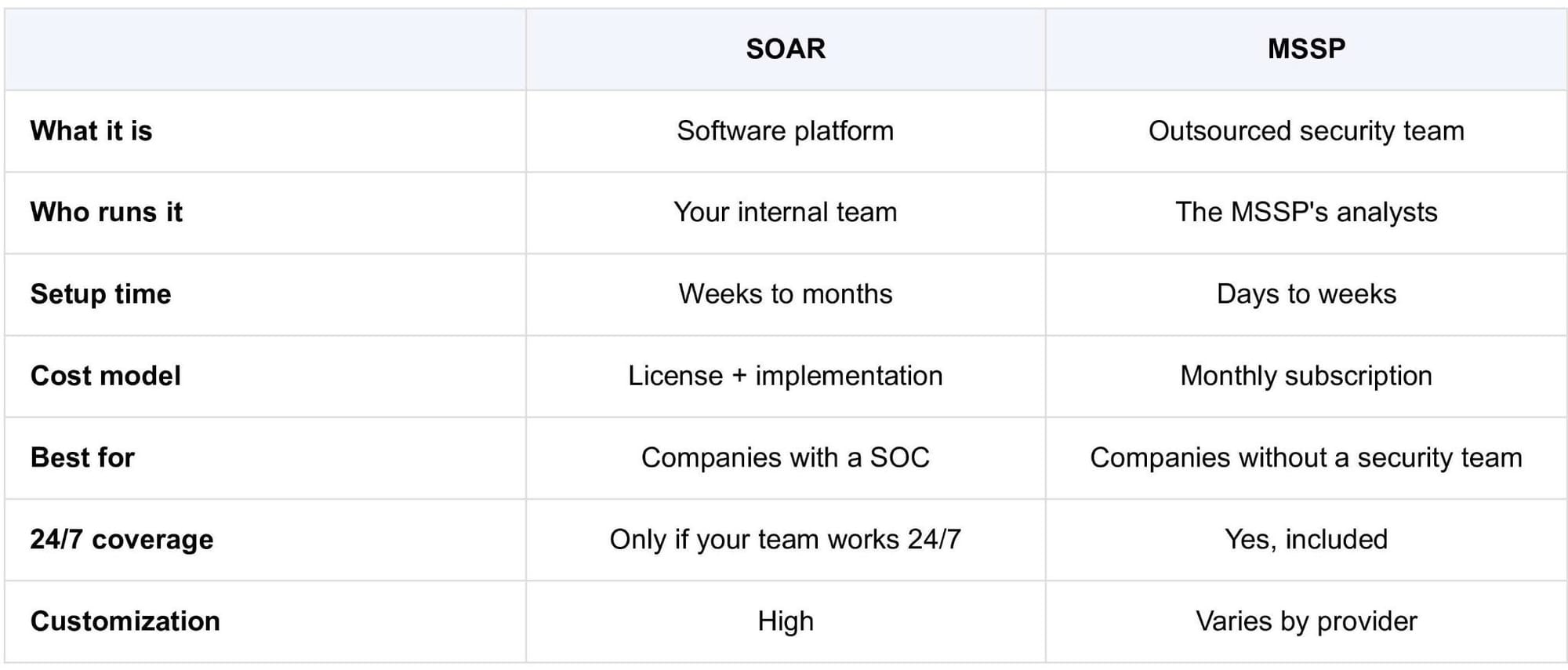Select the "License + implementation" cell
Image resolution: width=1568 pixels, height=670 pixels.
tap(786, 376)
